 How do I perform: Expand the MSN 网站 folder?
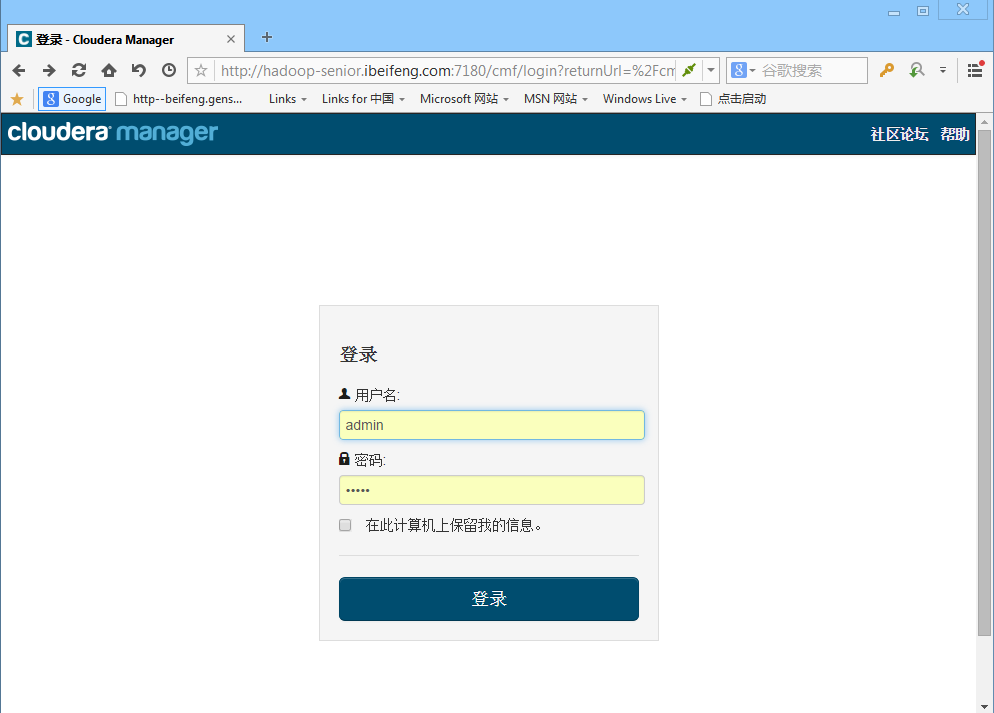pyautogui.click(x=555, y=99)
